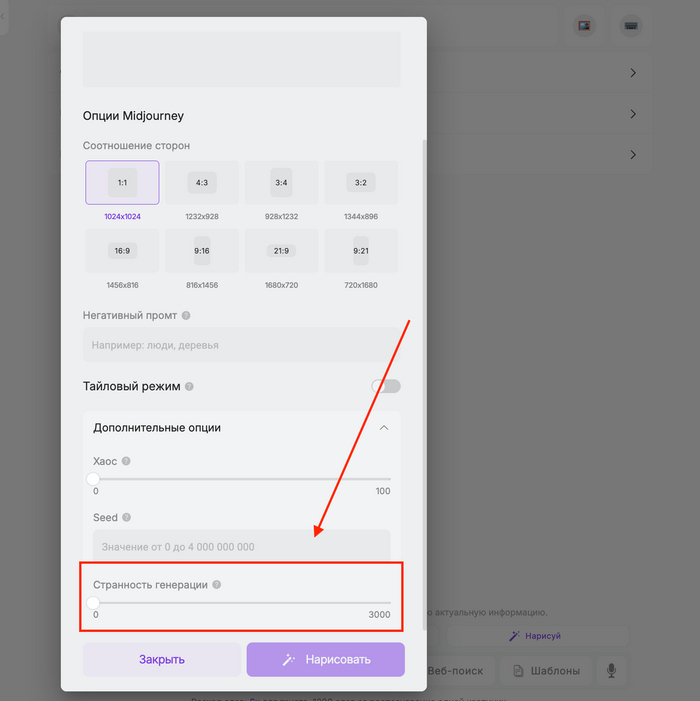This screenshot has height=701, width=700.
Task: Click the image thumbnail icon at top right
Action: 584,25
